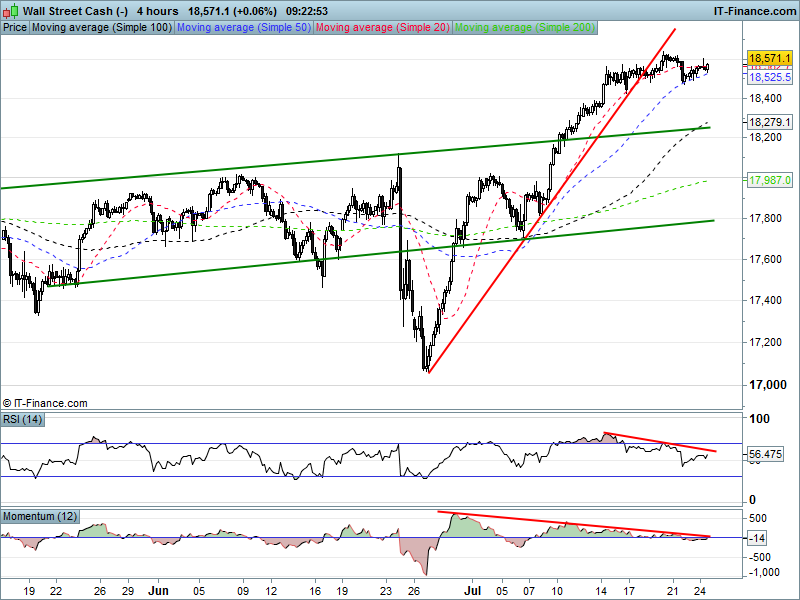800x600 pixels.
Task: Select Moving average (Simple 50) label
Action: [x=243, y=28]
